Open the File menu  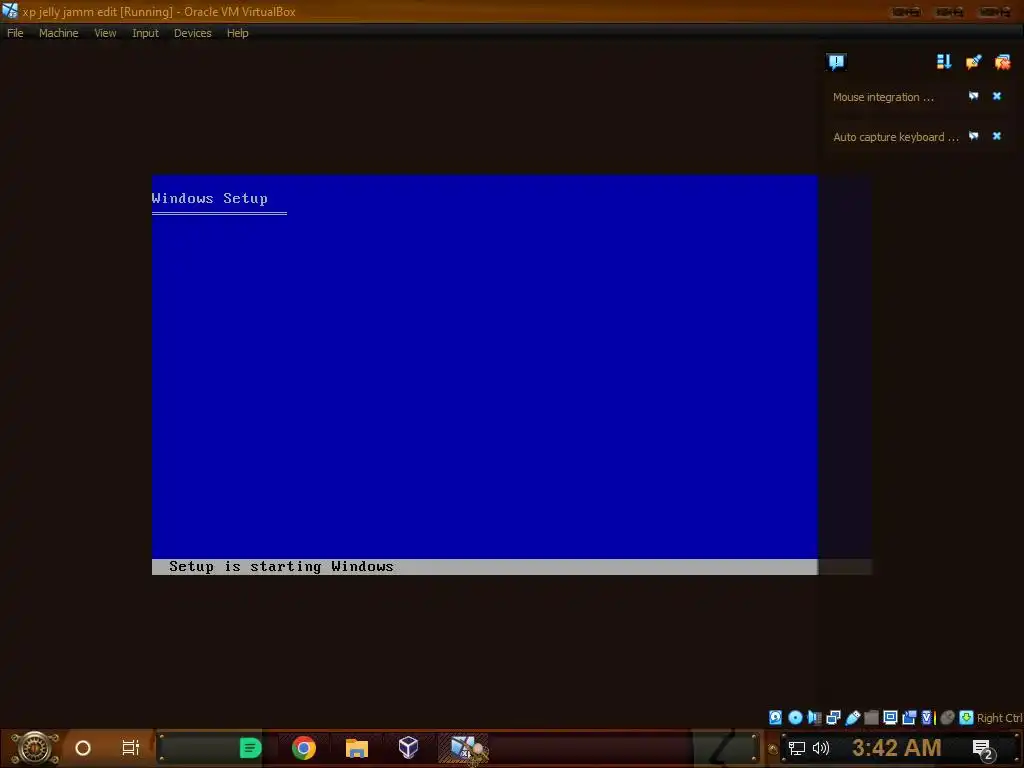pos(15,33)
